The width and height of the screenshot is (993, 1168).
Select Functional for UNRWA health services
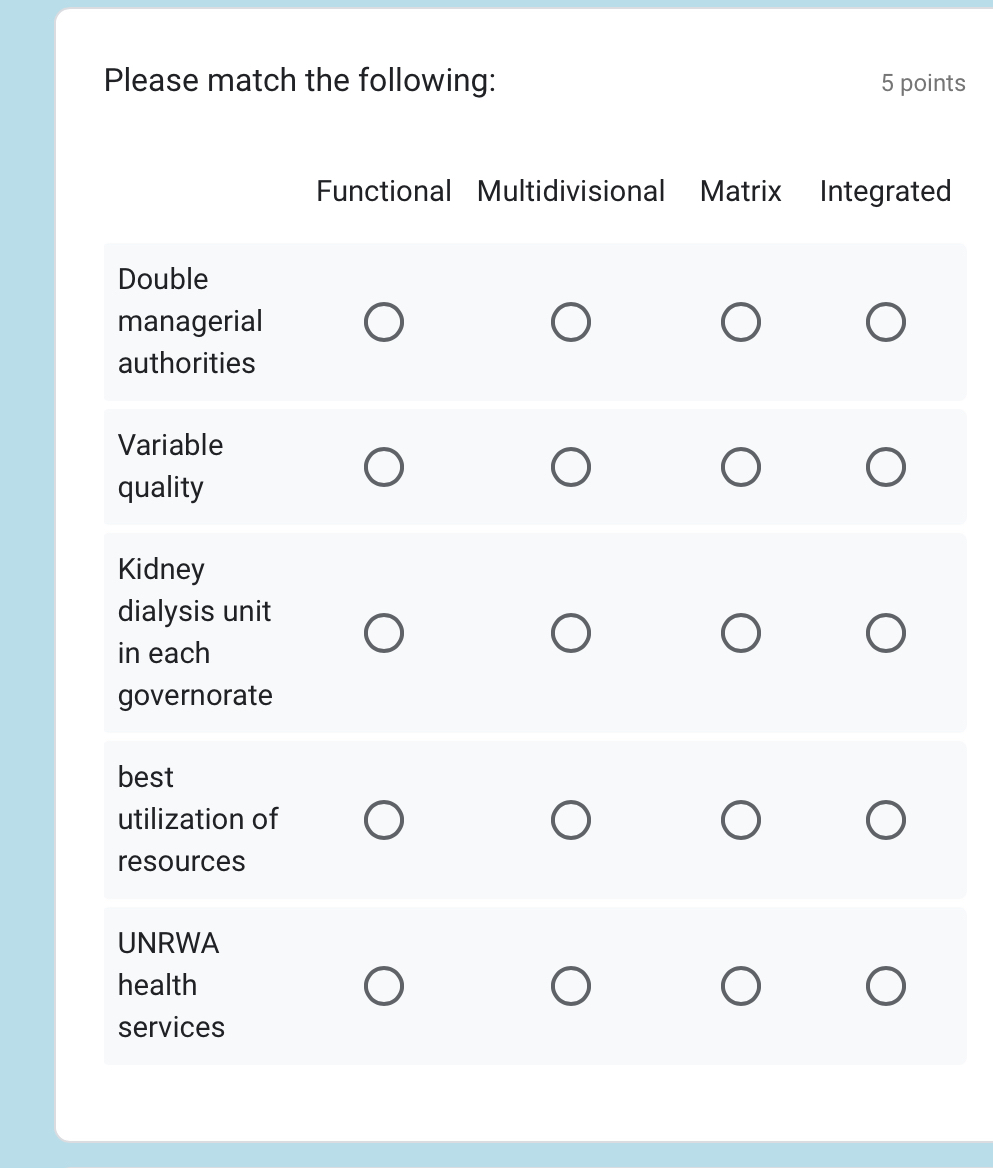click(384, 985)
